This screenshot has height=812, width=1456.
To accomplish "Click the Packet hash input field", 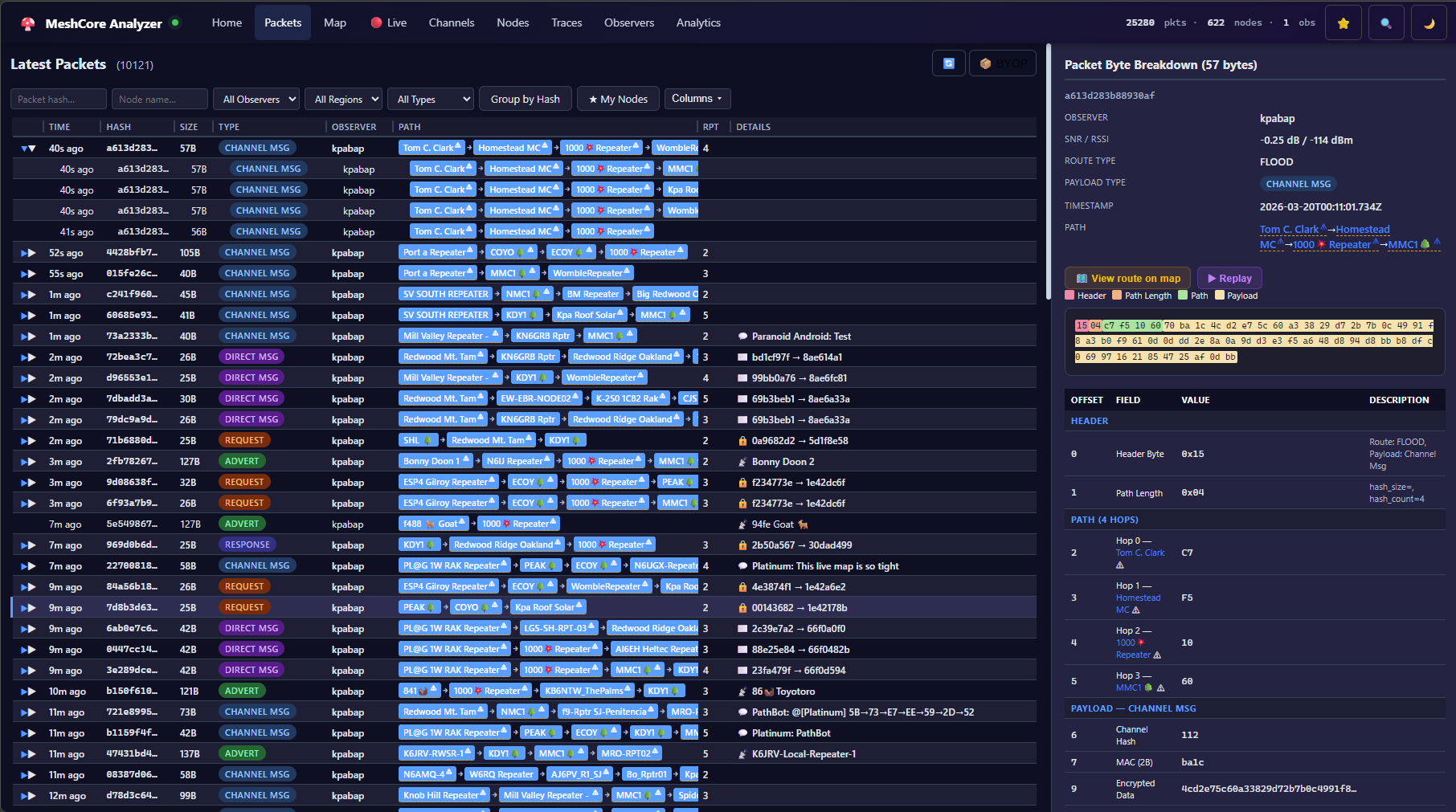I will [58, 99].
